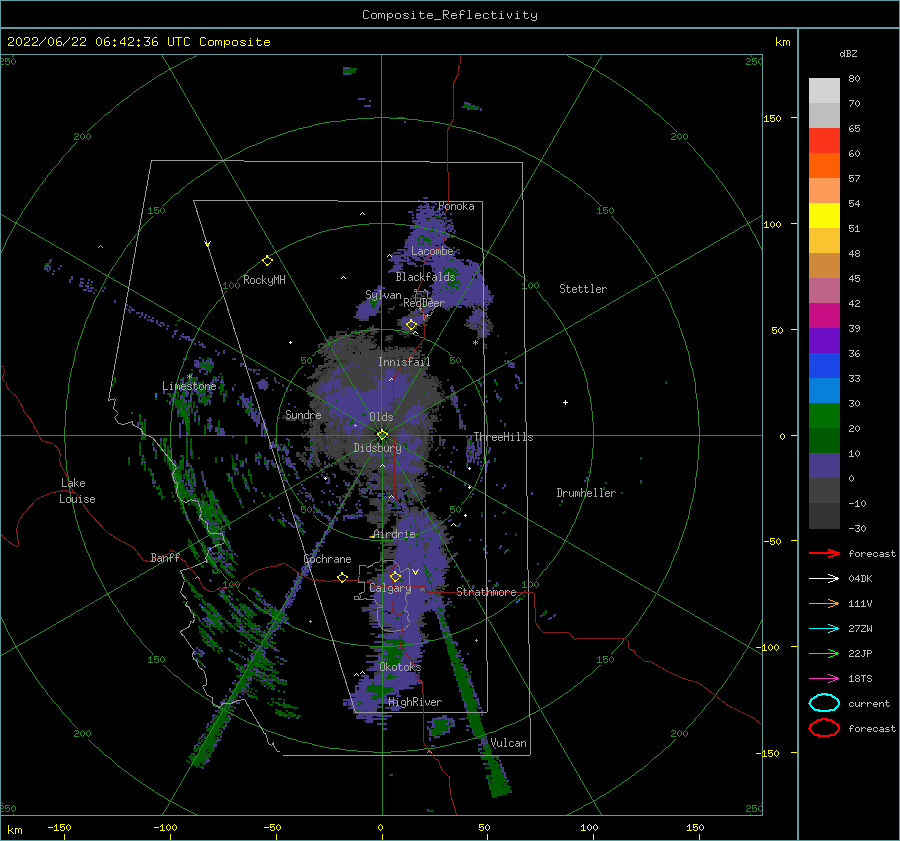Click the radar center marker near Olds
This screenshot has width=900, height=841.
382,435
